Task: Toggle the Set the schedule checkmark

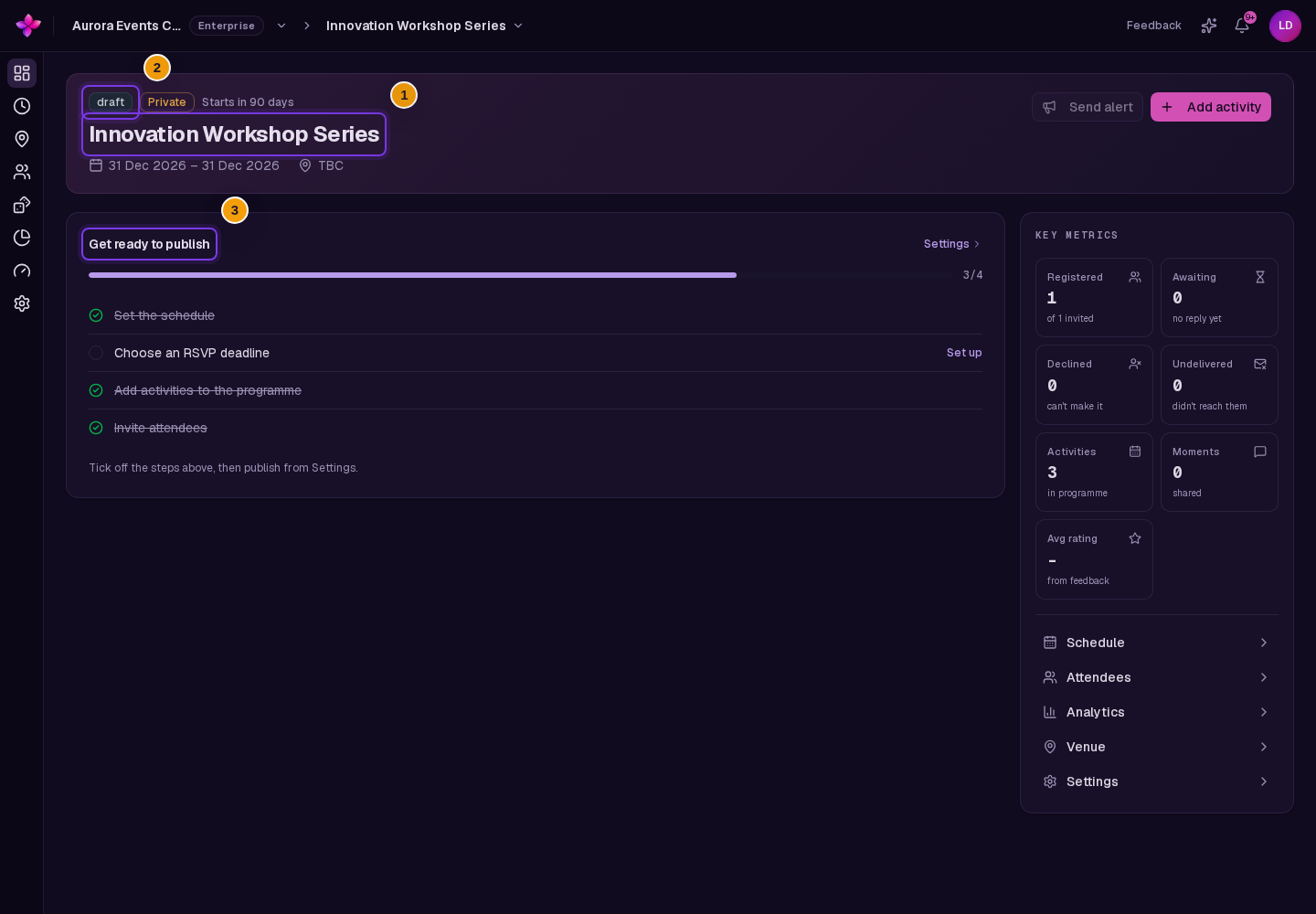Action: coord(96,315)
